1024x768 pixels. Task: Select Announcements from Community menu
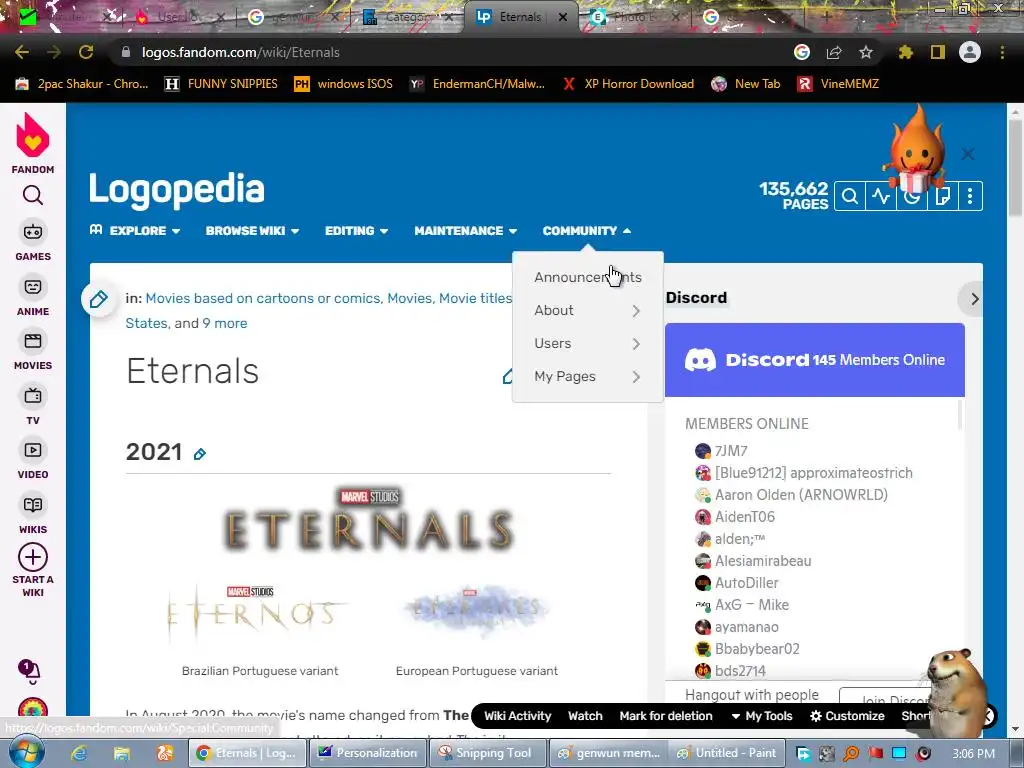click(588, 278)
